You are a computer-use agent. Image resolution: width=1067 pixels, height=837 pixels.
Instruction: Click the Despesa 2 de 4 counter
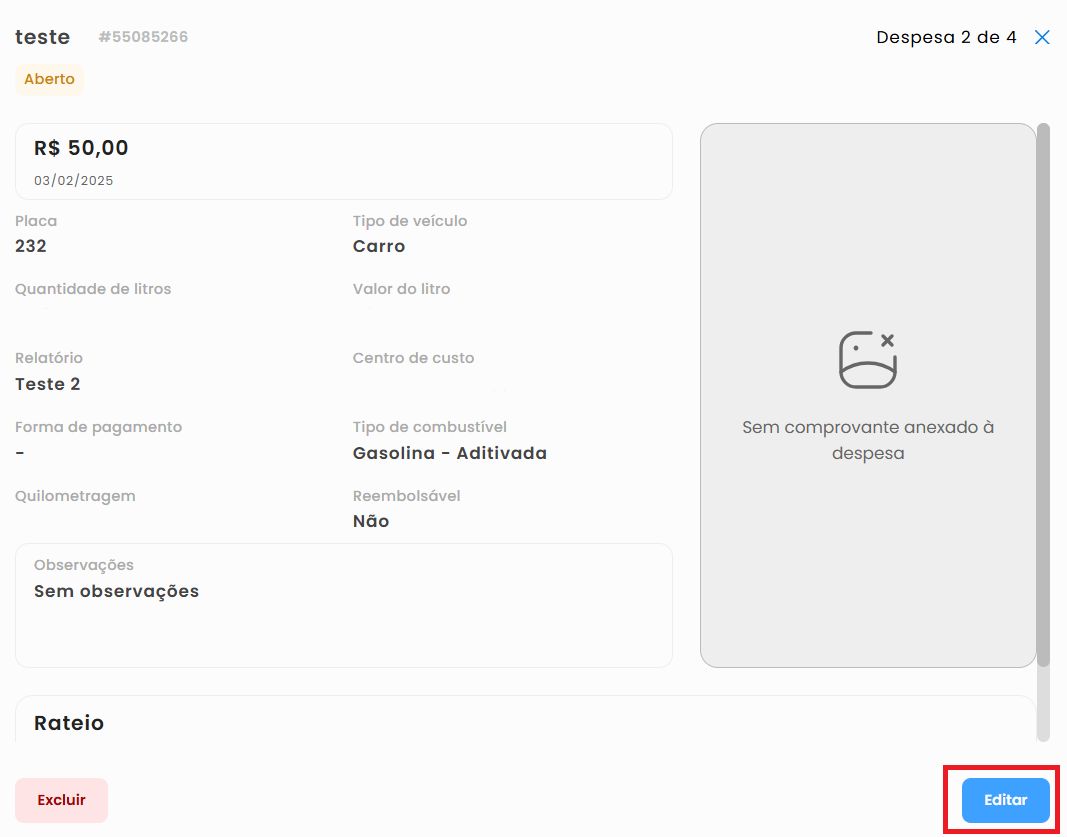pyautogui.click(x=946, y=38)
